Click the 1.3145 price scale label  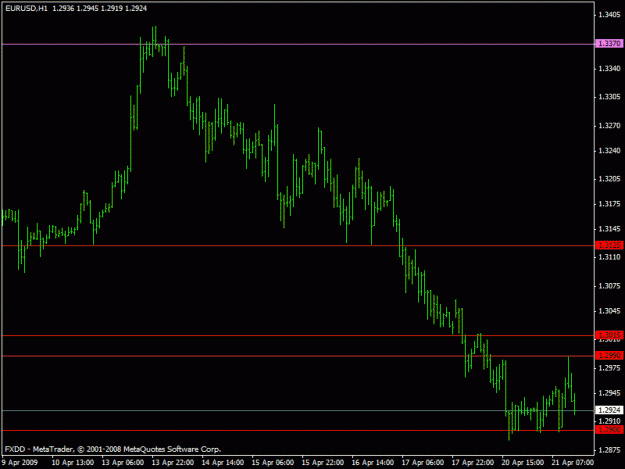pos(609,229)
